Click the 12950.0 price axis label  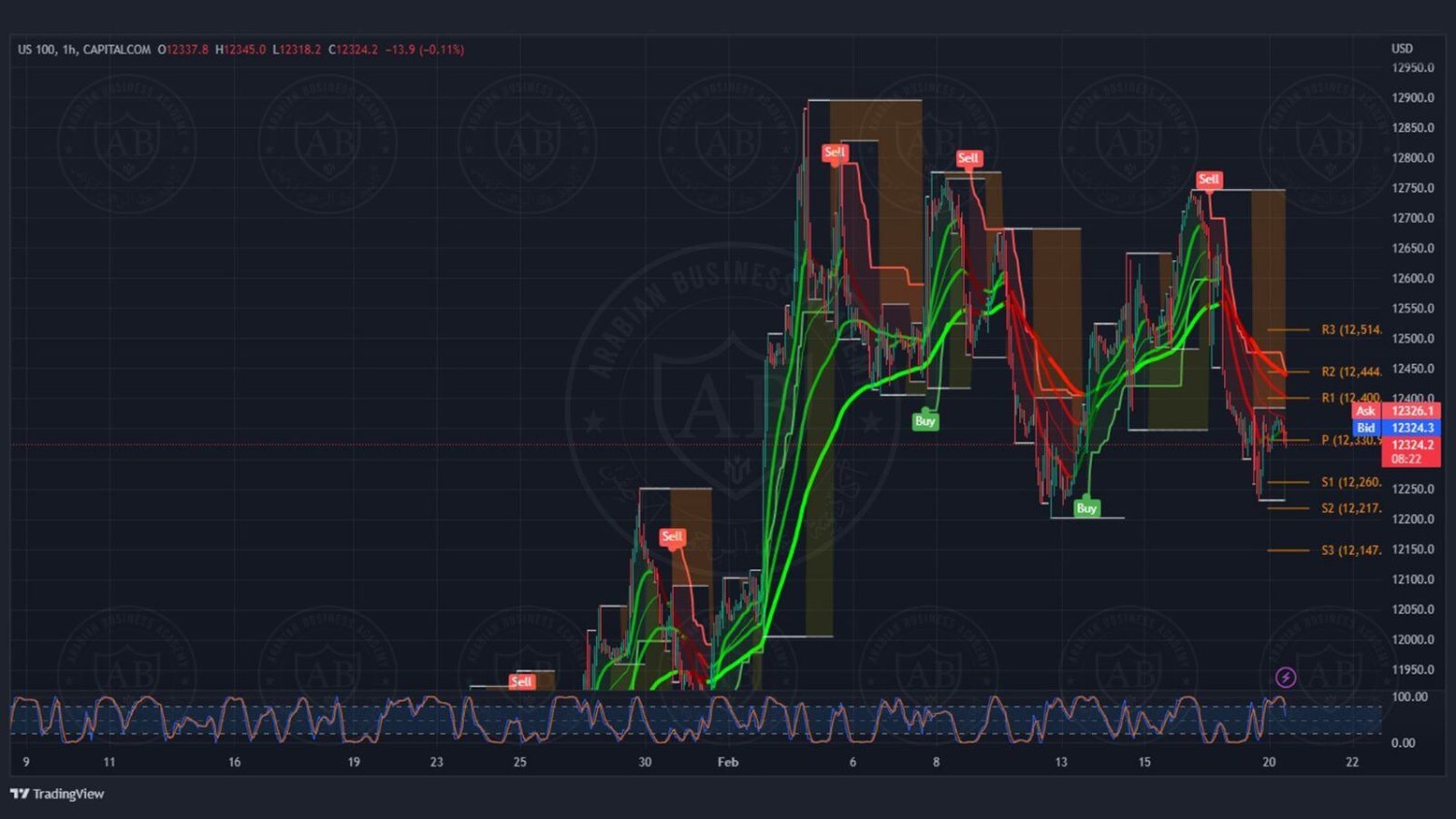(x=1413, y=68)
